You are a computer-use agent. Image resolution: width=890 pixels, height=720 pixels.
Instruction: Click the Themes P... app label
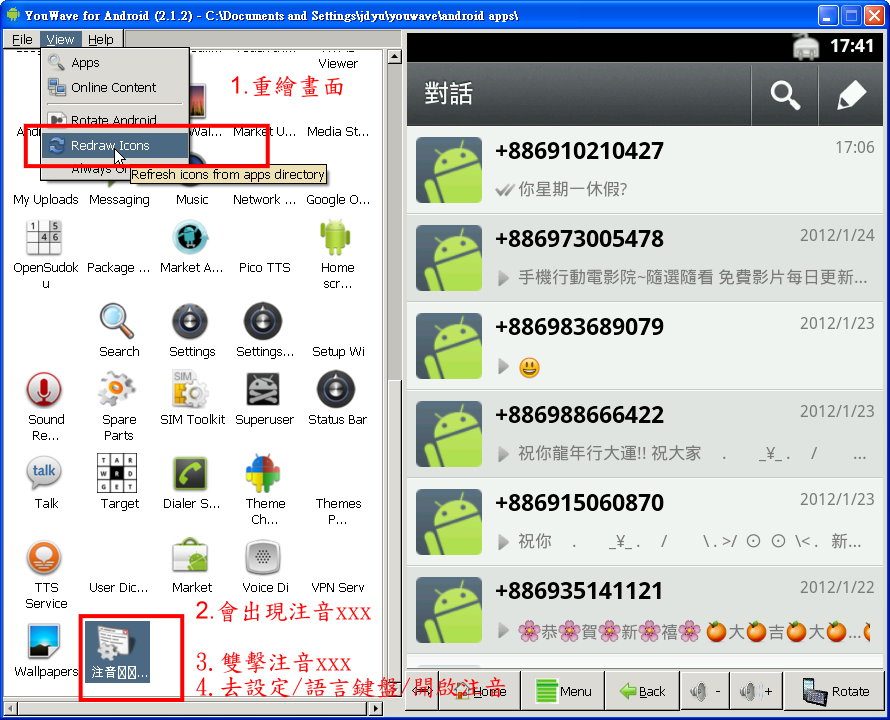tap(338, 511)
